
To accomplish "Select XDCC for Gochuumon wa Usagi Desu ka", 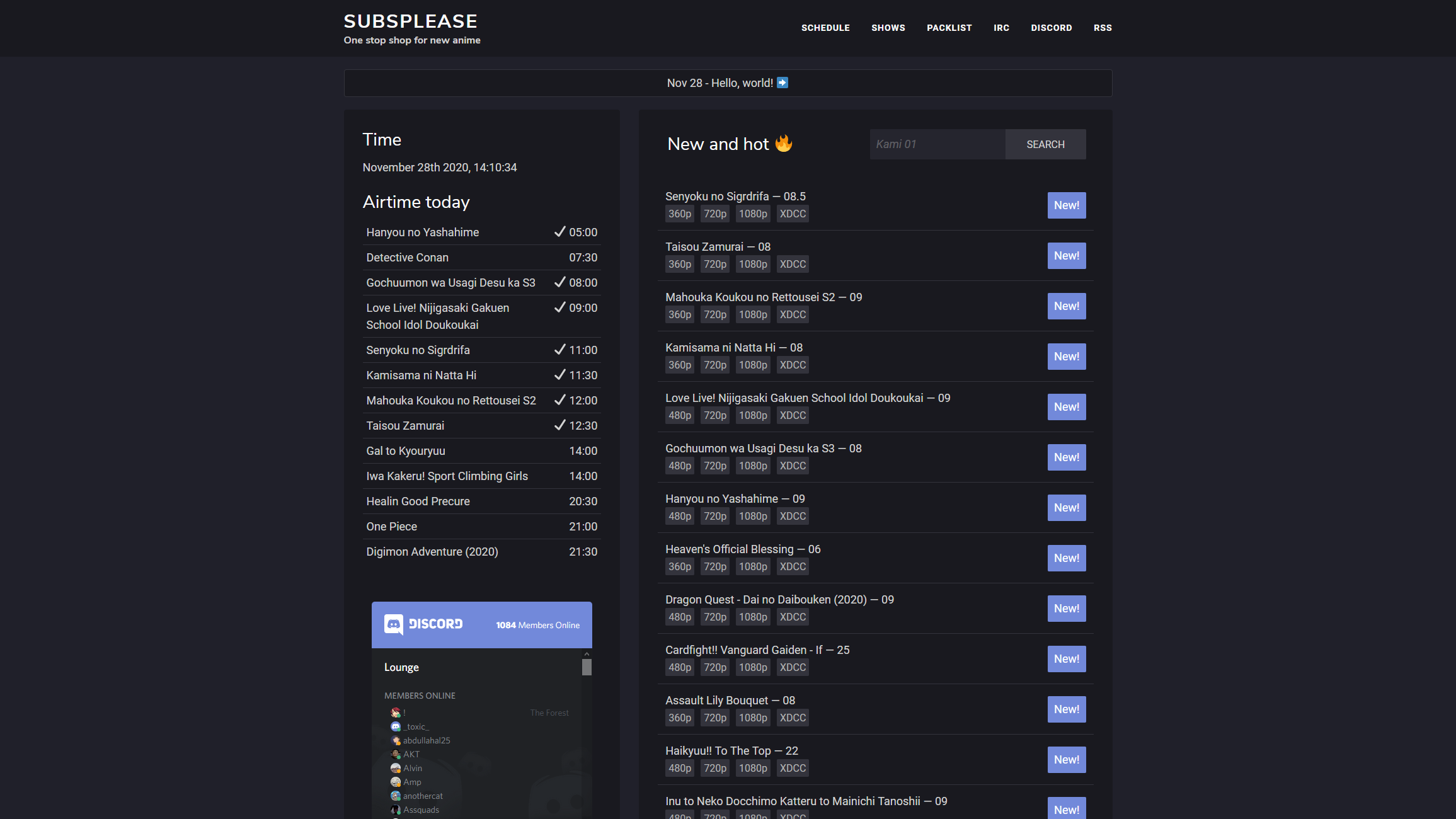I will [793, 466].
